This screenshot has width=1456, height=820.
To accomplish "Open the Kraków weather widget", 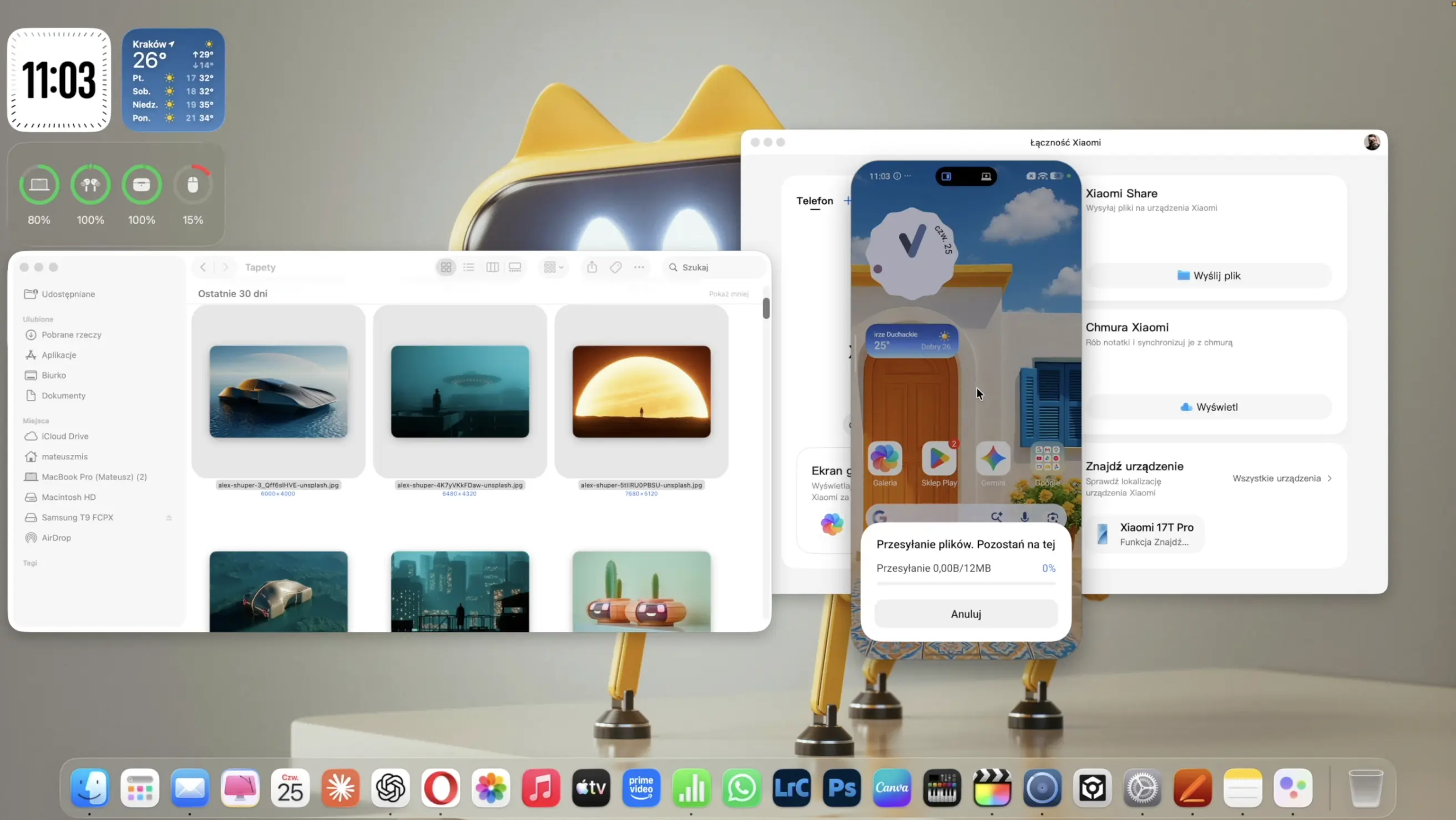I will coord(173,80).
